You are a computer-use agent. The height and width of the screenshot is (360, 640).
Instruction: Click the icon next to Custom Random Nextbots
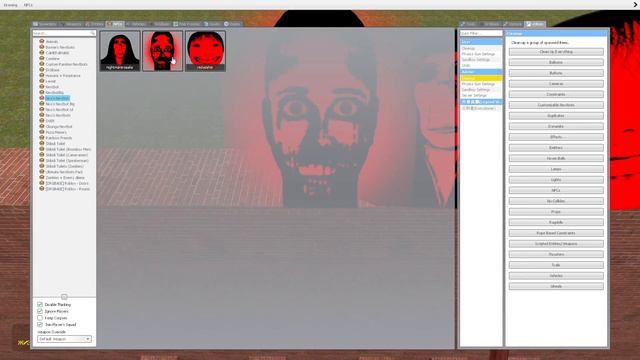(x=42, y=64)
